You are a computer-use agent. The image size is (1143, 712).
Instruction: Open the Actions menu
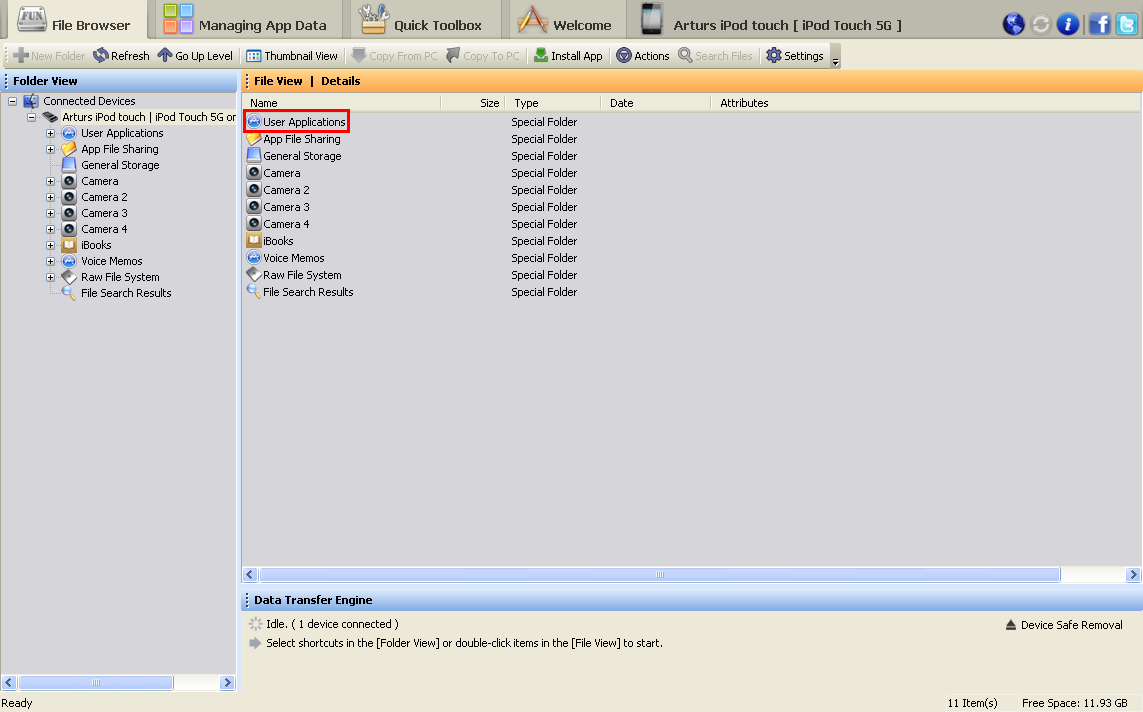pos(643,55)
